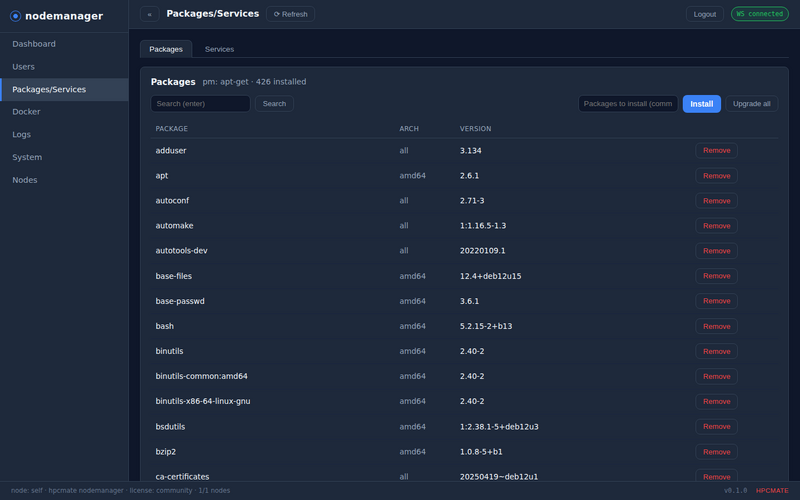Click version 1:2.38.1-5+deb12u3 of bsdutils
The image size is (800, 500).
tap(499, 427)
